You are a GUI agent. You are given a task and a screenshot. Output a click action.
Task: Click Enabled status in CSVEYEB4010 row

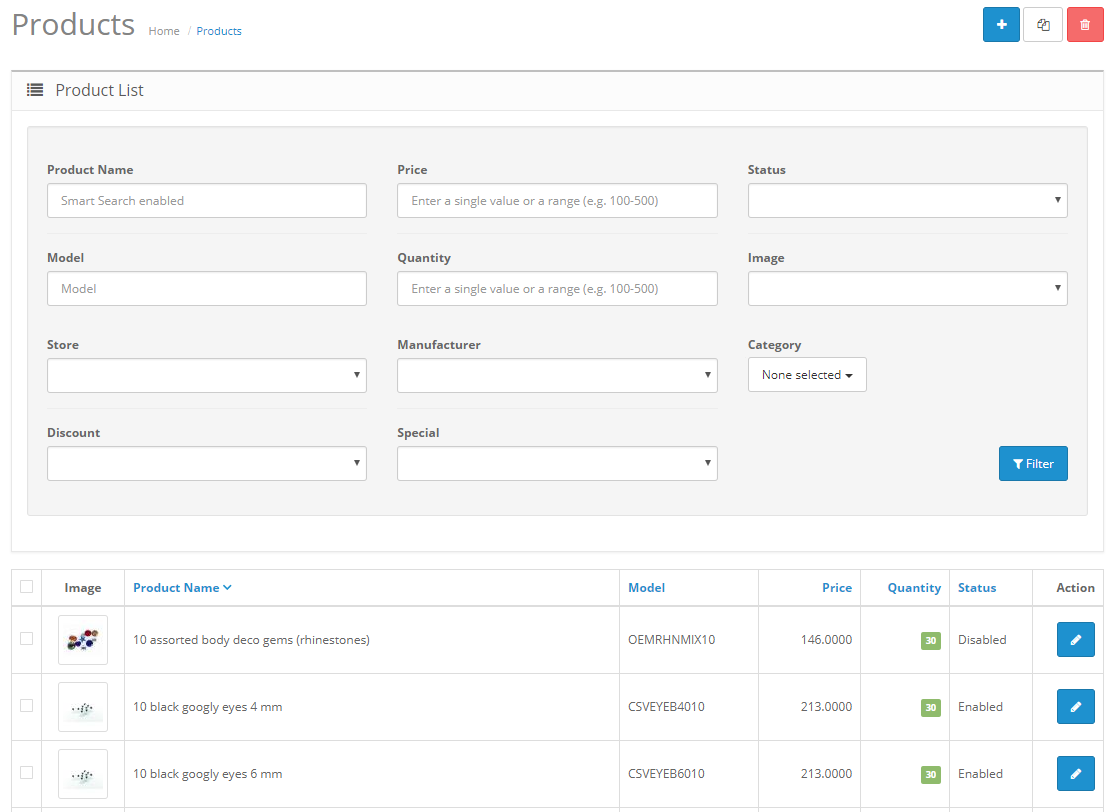[981, 707]
